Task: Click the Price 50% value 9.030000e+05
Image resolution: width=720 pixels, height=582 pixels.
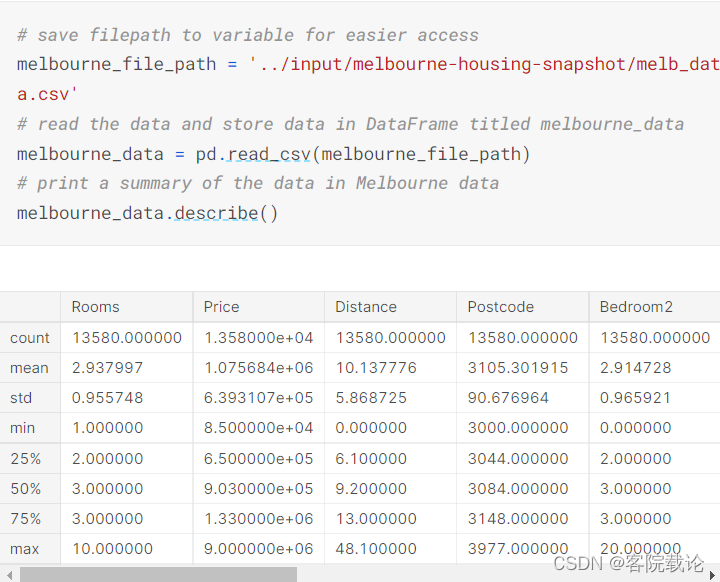Action: point(259,488)
